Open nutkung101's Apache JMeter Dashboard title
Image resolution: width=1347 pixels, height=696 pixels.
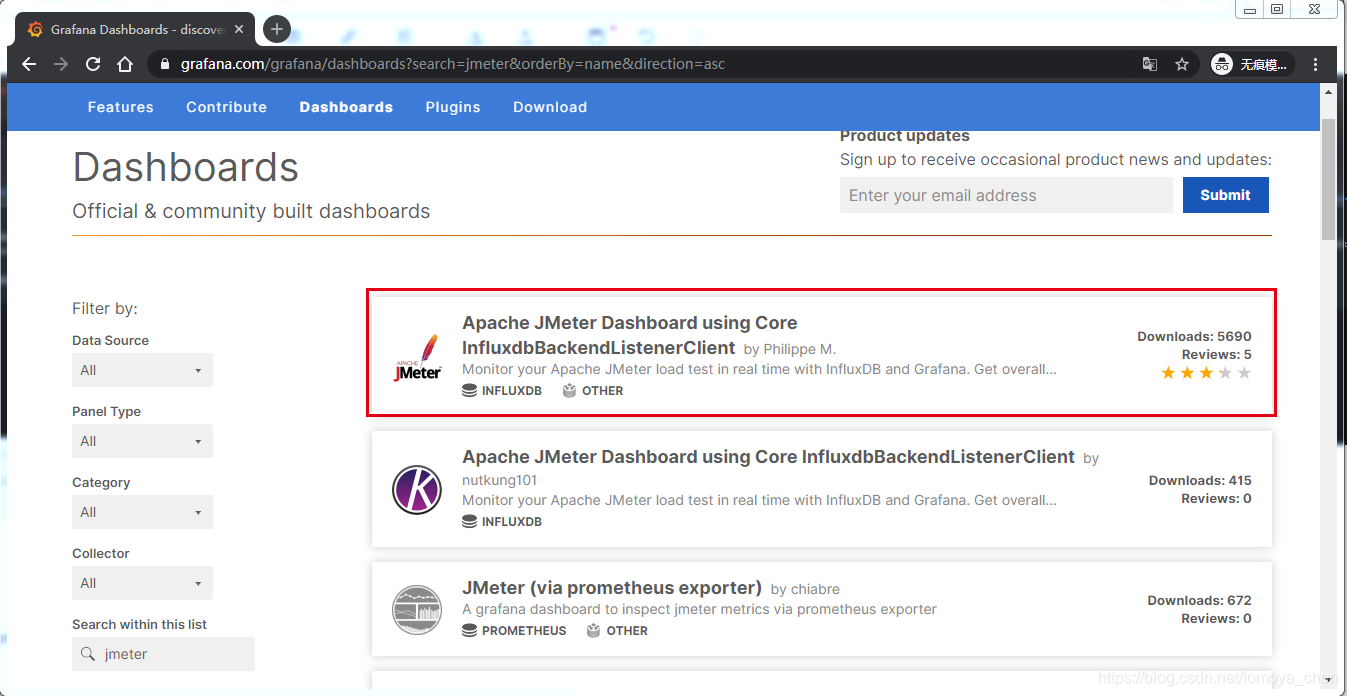click(x=768, y=457)
